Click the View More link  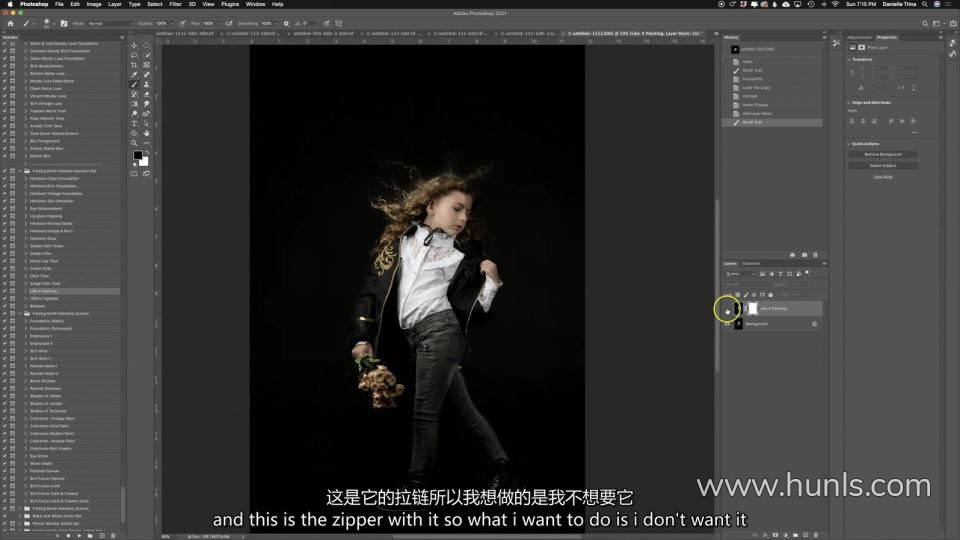coord(882,176)
